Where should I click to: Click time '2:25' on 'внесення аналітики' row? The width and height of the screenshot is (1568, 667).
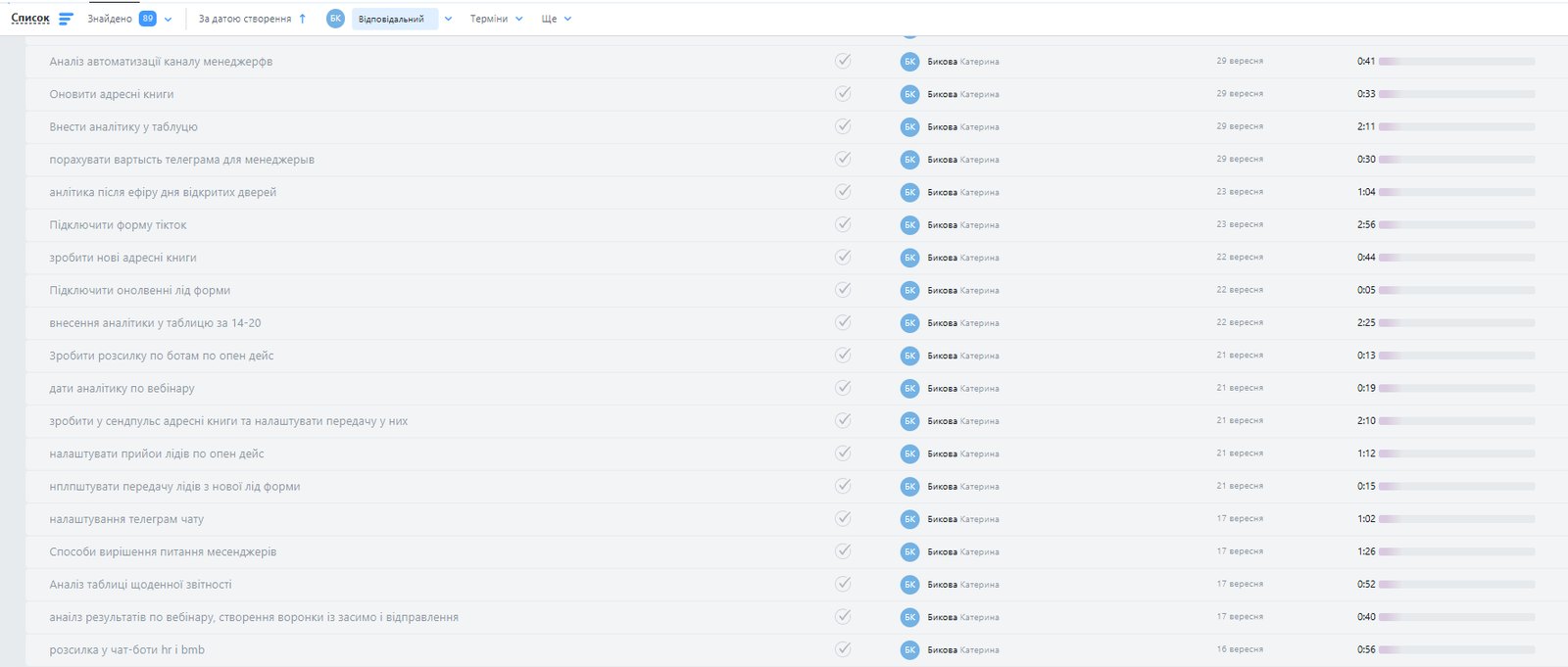pyautogui.click(x=1366, y=323)
